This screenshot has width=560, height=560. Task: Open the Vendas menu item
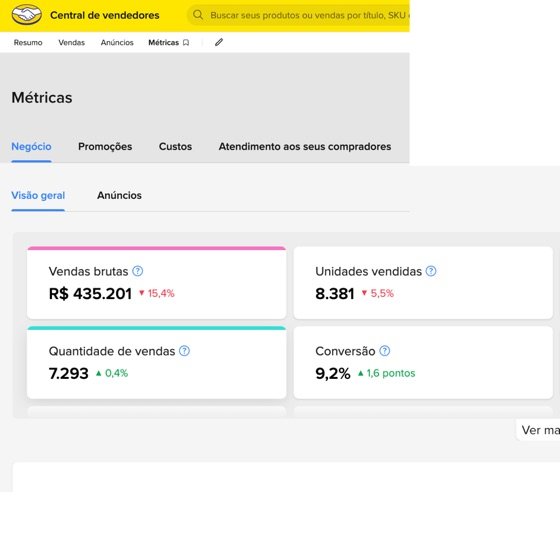(71, 42)
